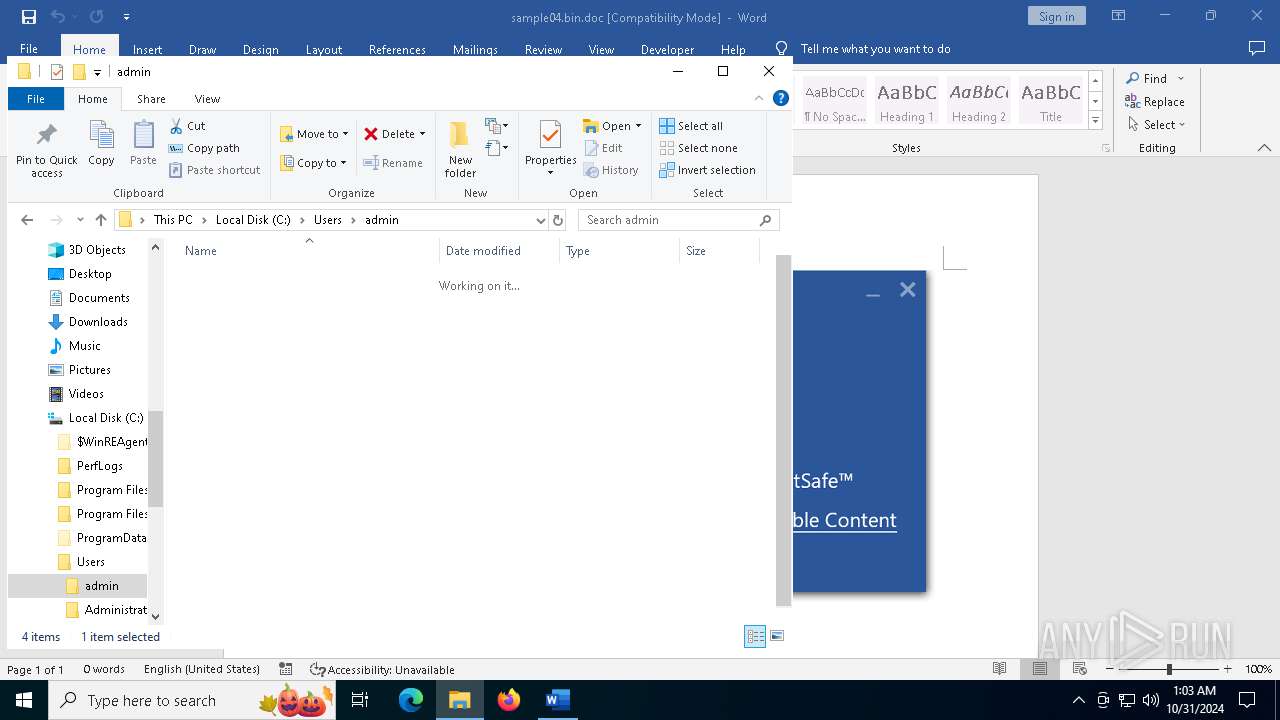Viewport: 1280px width, 720px height.
Task: Open Word Select dropdown
Action: pos(1156,125)
